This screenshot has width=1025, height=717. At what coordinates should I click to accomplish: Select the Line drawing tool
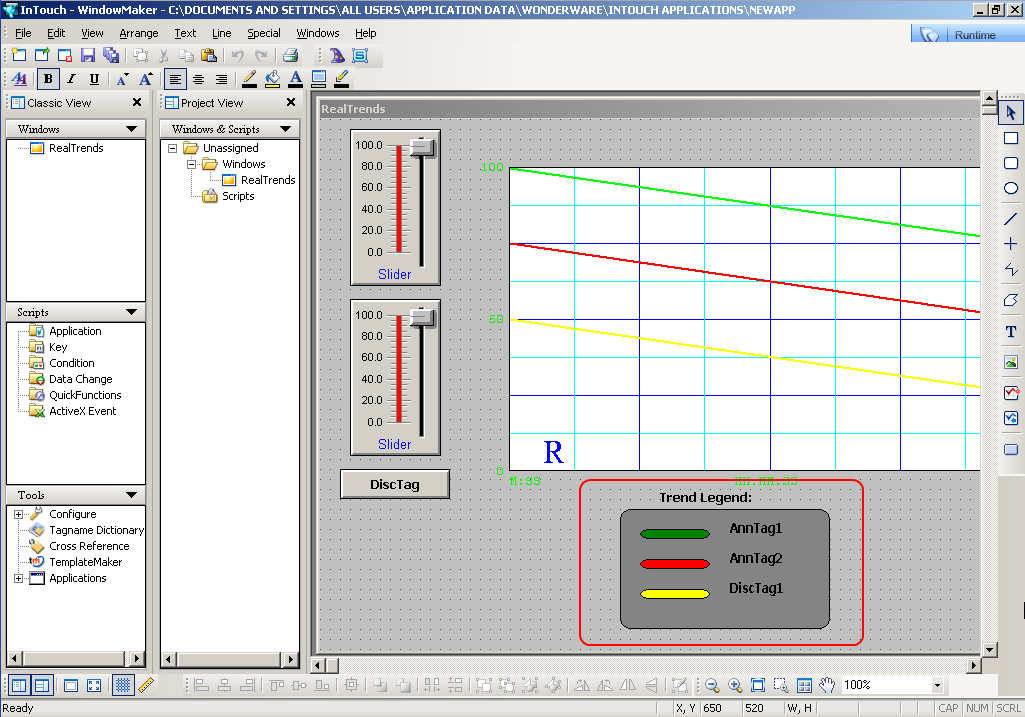click(x=1011, y=219)
